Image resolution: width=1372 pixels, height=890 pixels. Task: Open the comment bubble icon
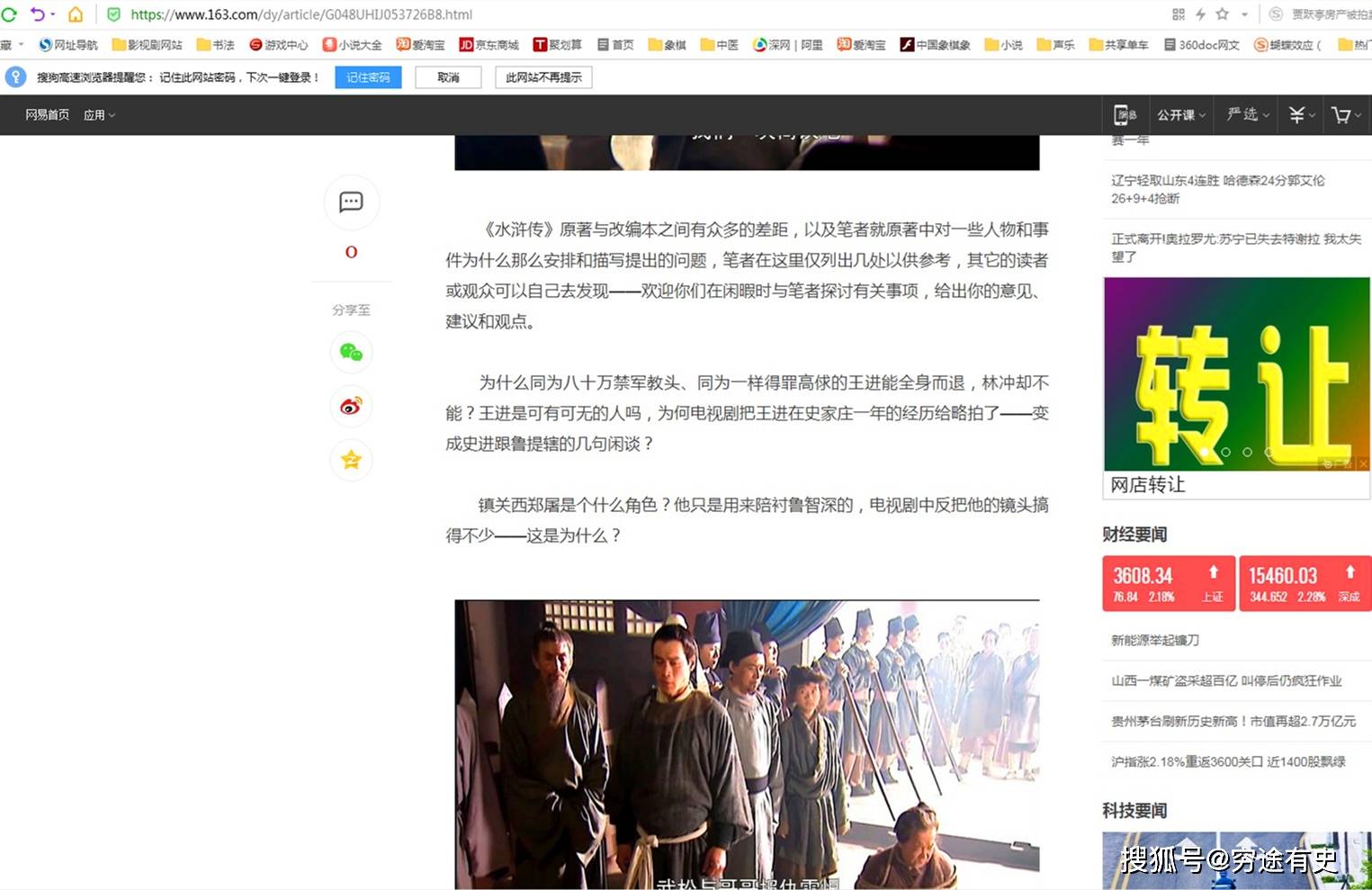tap(351, 202)
